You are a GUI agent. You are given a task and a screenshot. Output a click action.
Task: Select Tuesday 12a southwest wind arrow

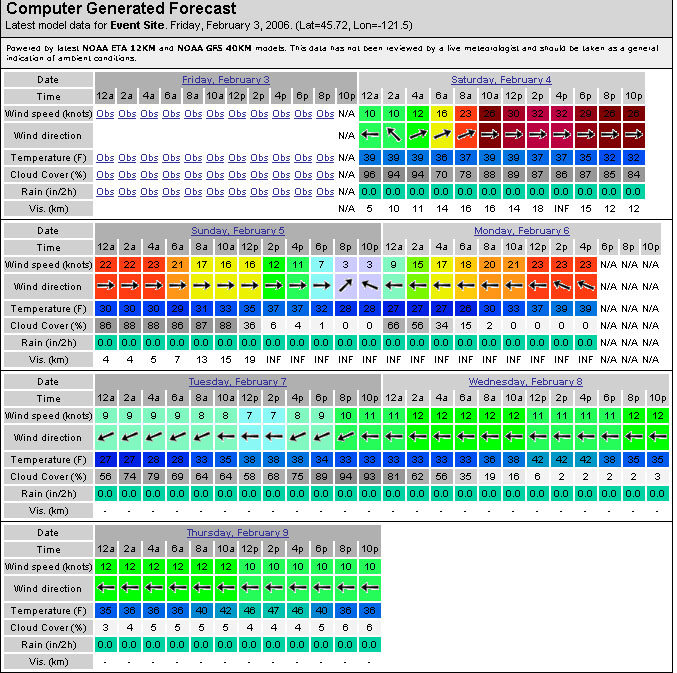(x=106, y=437)
